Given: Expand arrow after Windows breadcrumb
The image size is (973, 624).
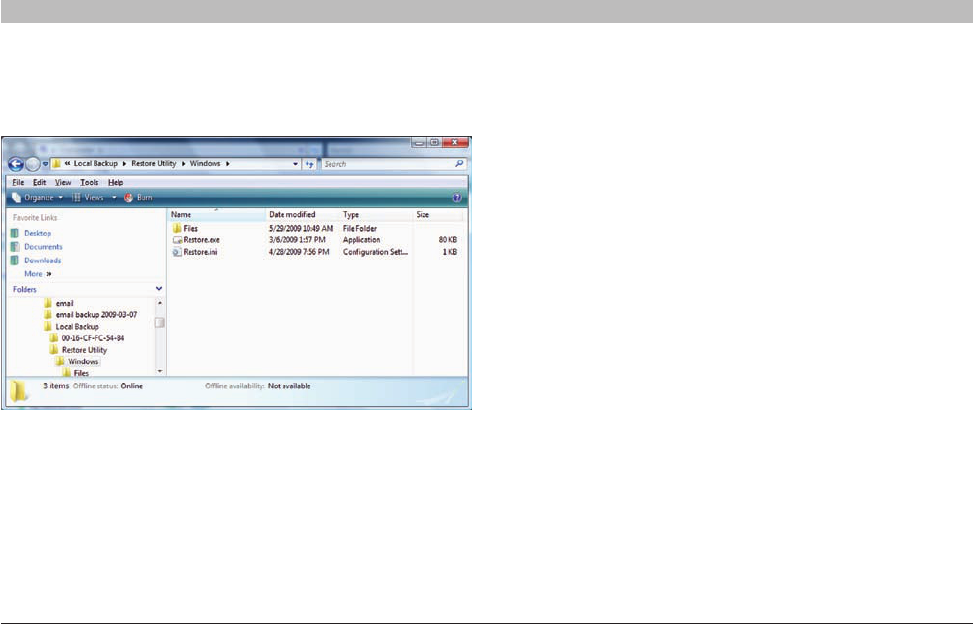Looking at the screenshot, I should point(228,164).
